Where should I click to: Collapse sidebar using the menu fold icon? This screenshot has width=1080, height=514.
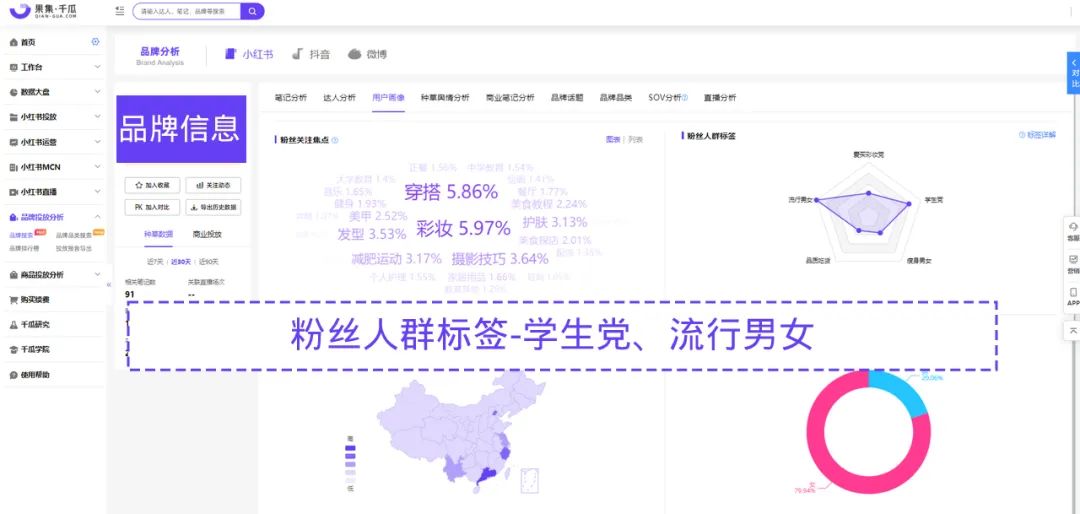pyautogui.click(x=120, y=11)
